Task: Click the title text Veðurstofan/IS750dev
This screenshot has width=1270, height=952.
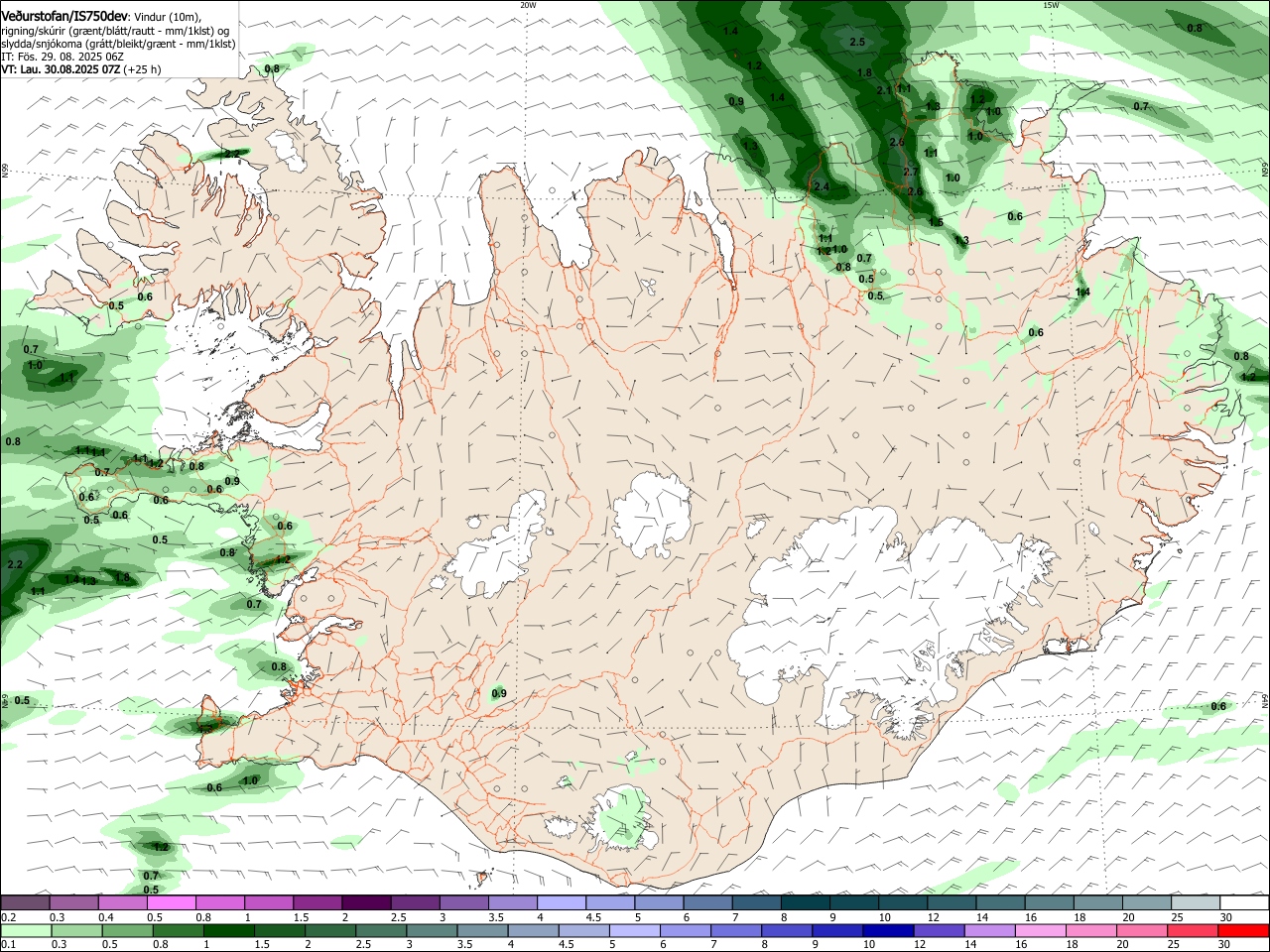Action: coord(64,16)
